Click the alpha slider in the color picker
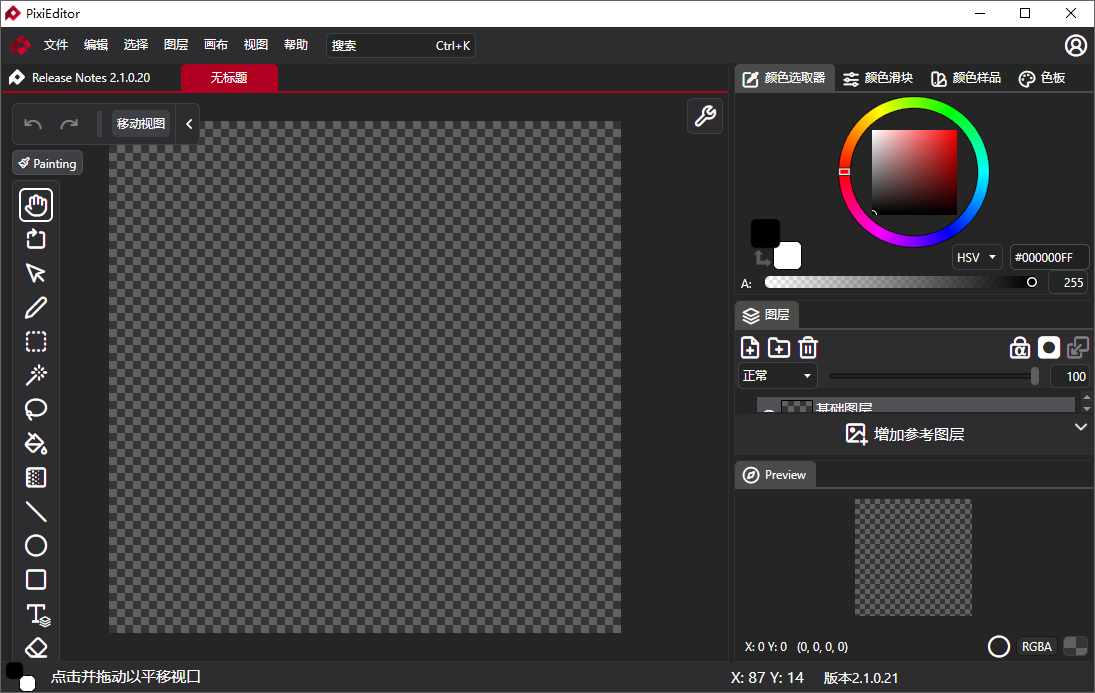Screen dimensions: 1095x693 (x=900, y=283)
